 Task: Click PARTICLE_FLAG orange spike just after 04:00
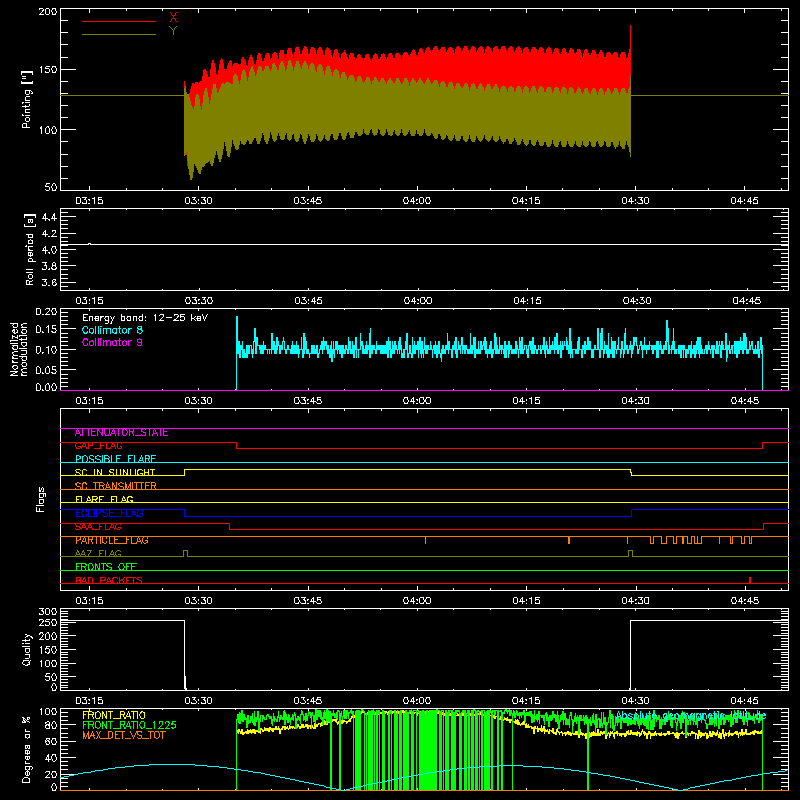pyautogui.click(x=426, y=540)
